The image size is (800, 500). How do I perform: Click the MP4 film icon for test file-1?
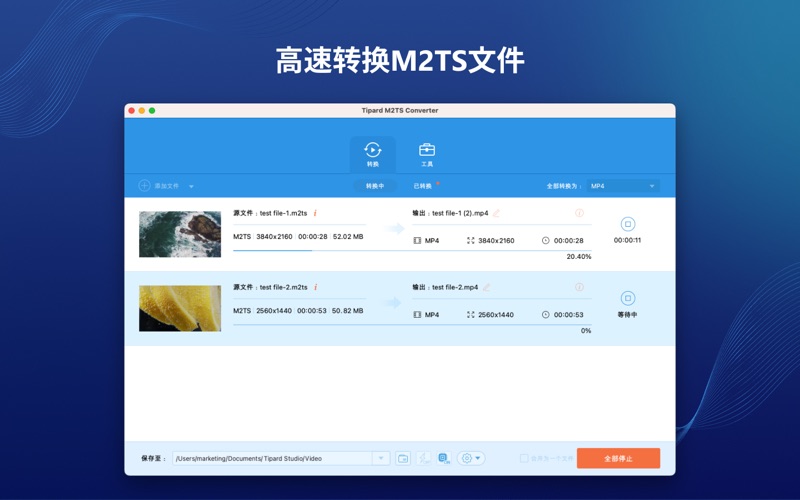[x=417, y=240]
